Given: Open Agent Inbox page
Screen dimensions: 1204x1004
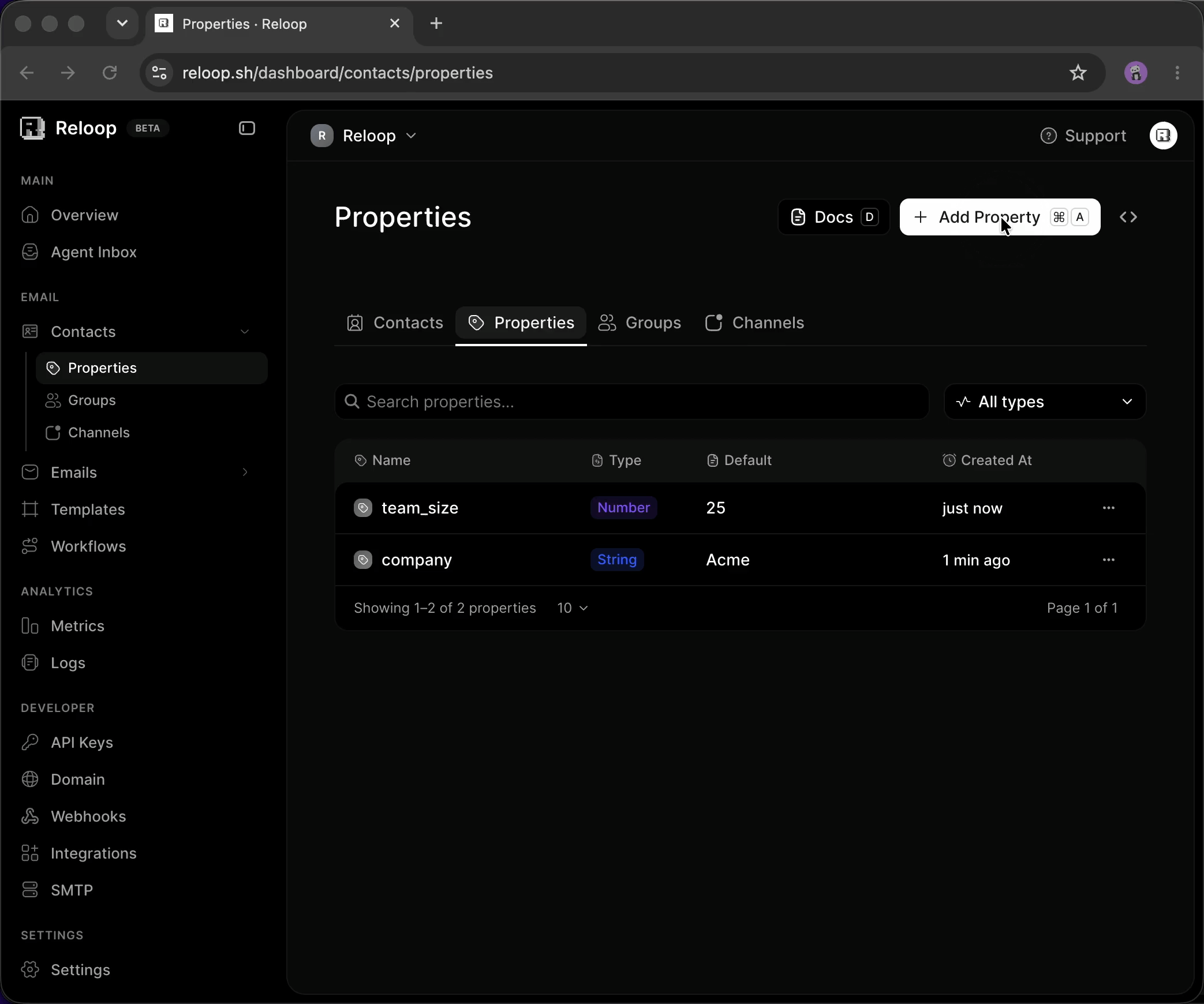Looking at the screenshot, I should pos(94,252).
